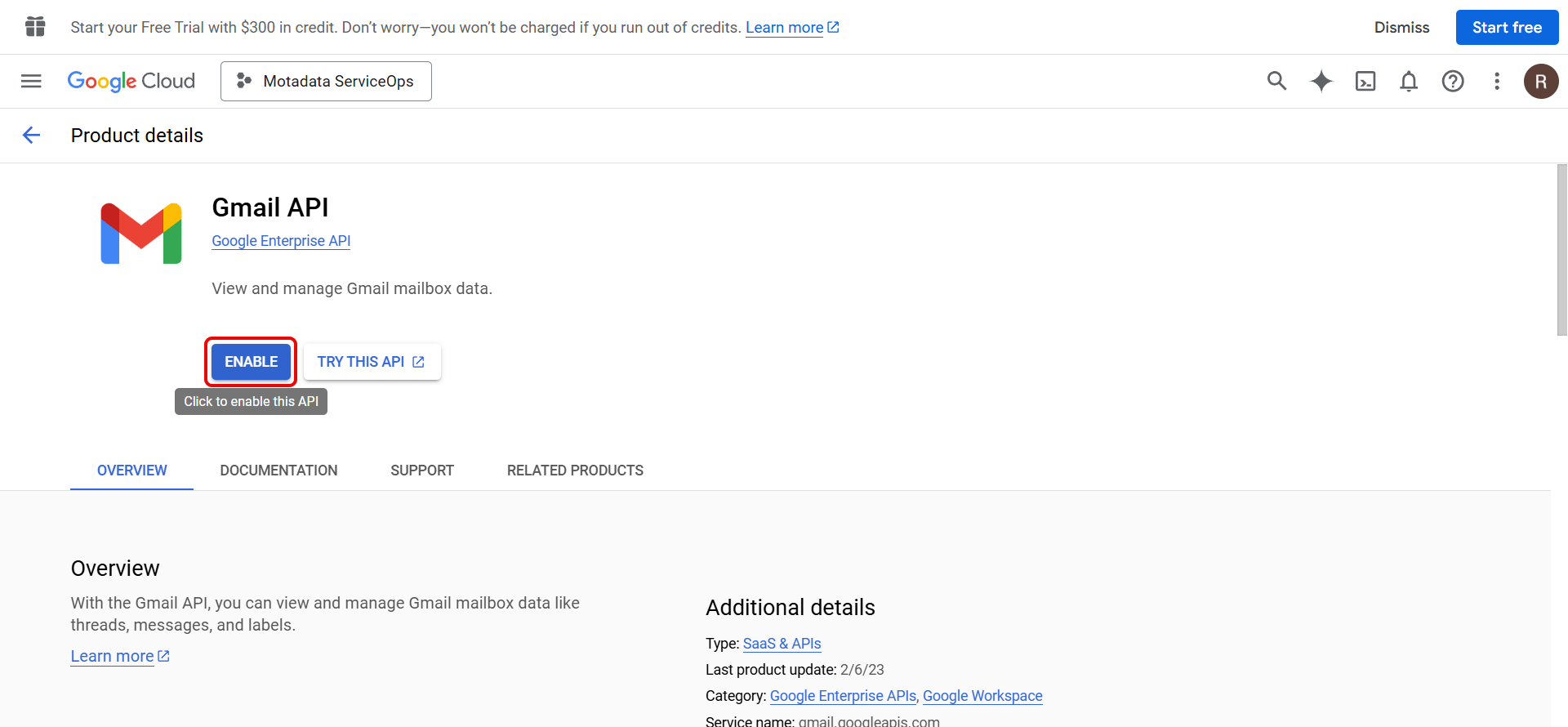
Task: Click the Try This API button
Action: coord(372,362)
